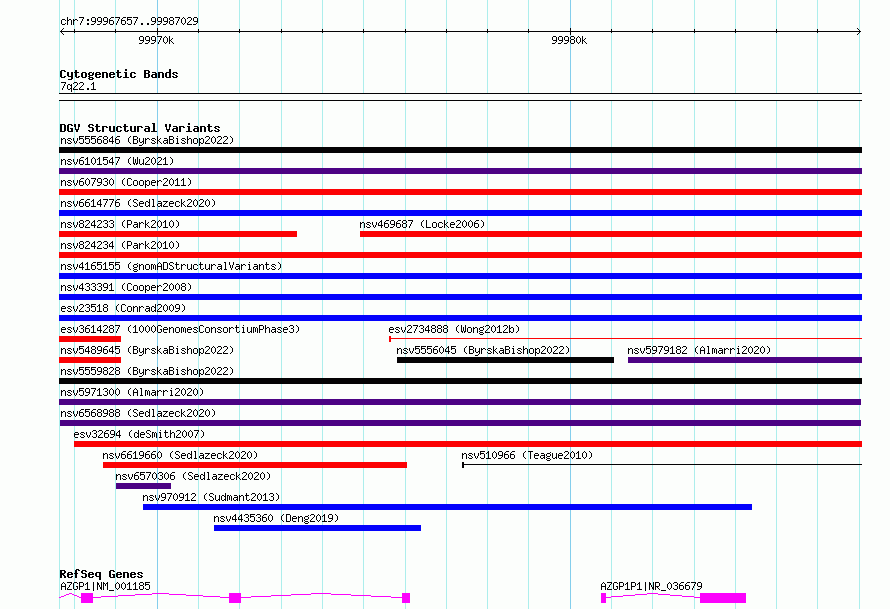Select the black nsv5556846 variant bar
This screenshot has height=609, width=890.
[460, 150]
